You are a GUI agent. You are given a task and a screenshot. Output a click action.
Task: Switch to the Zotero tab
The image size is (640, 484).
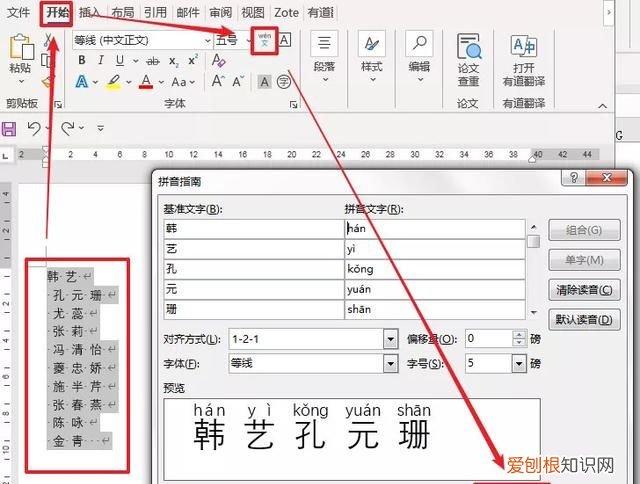pos(286,12)
